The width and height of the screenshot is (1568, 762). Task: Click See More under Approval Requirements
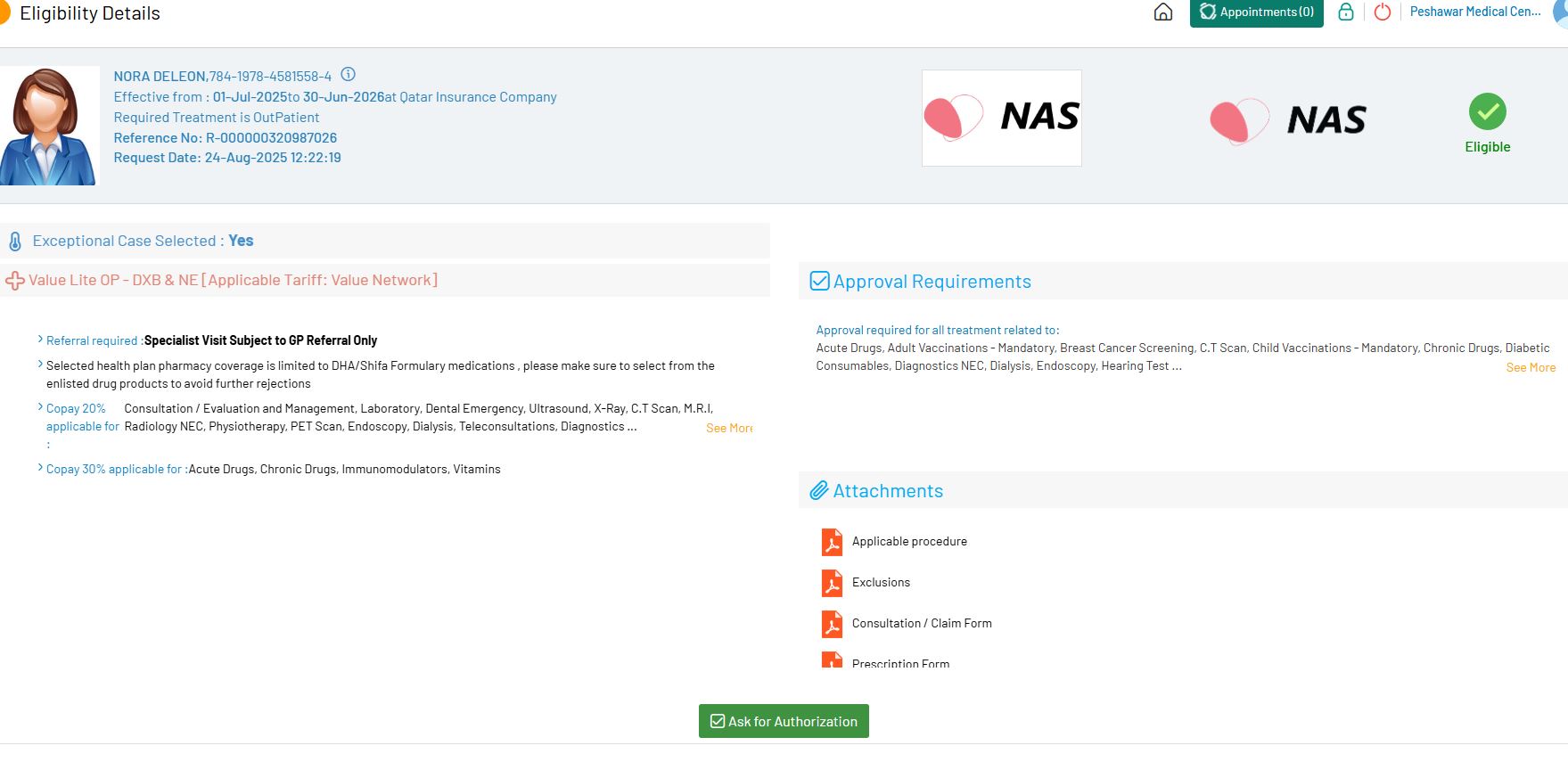pos(1530,367)
